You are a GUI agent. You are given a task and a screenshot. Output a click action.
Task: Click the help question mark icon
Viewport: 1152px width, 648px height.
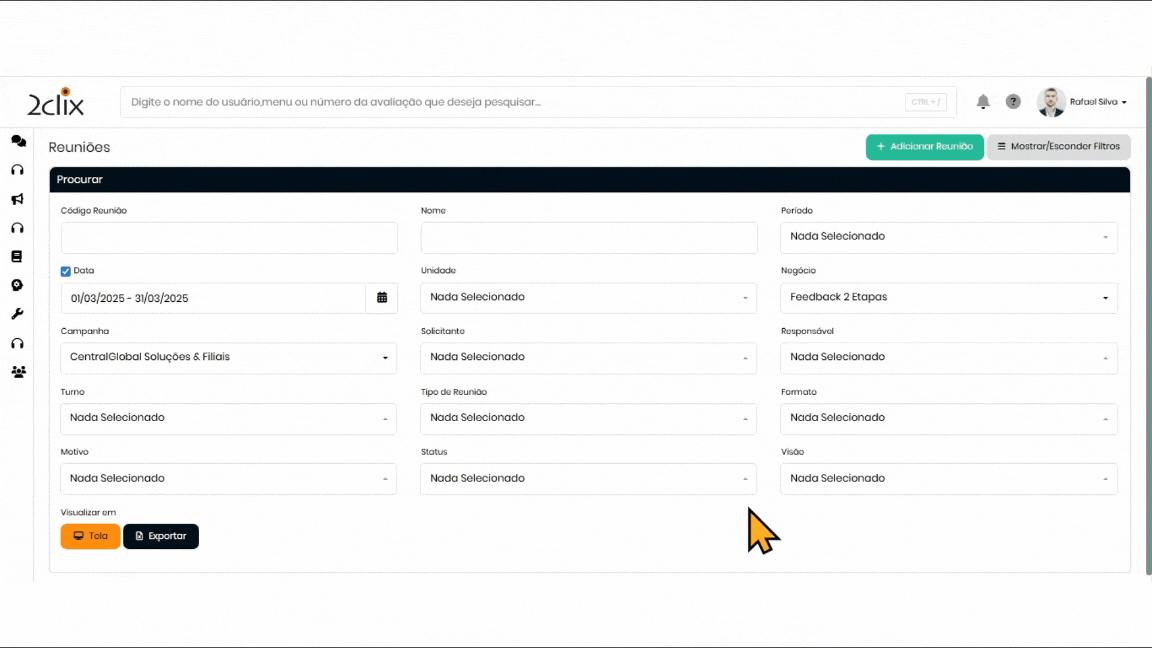tap(1013, 102)
